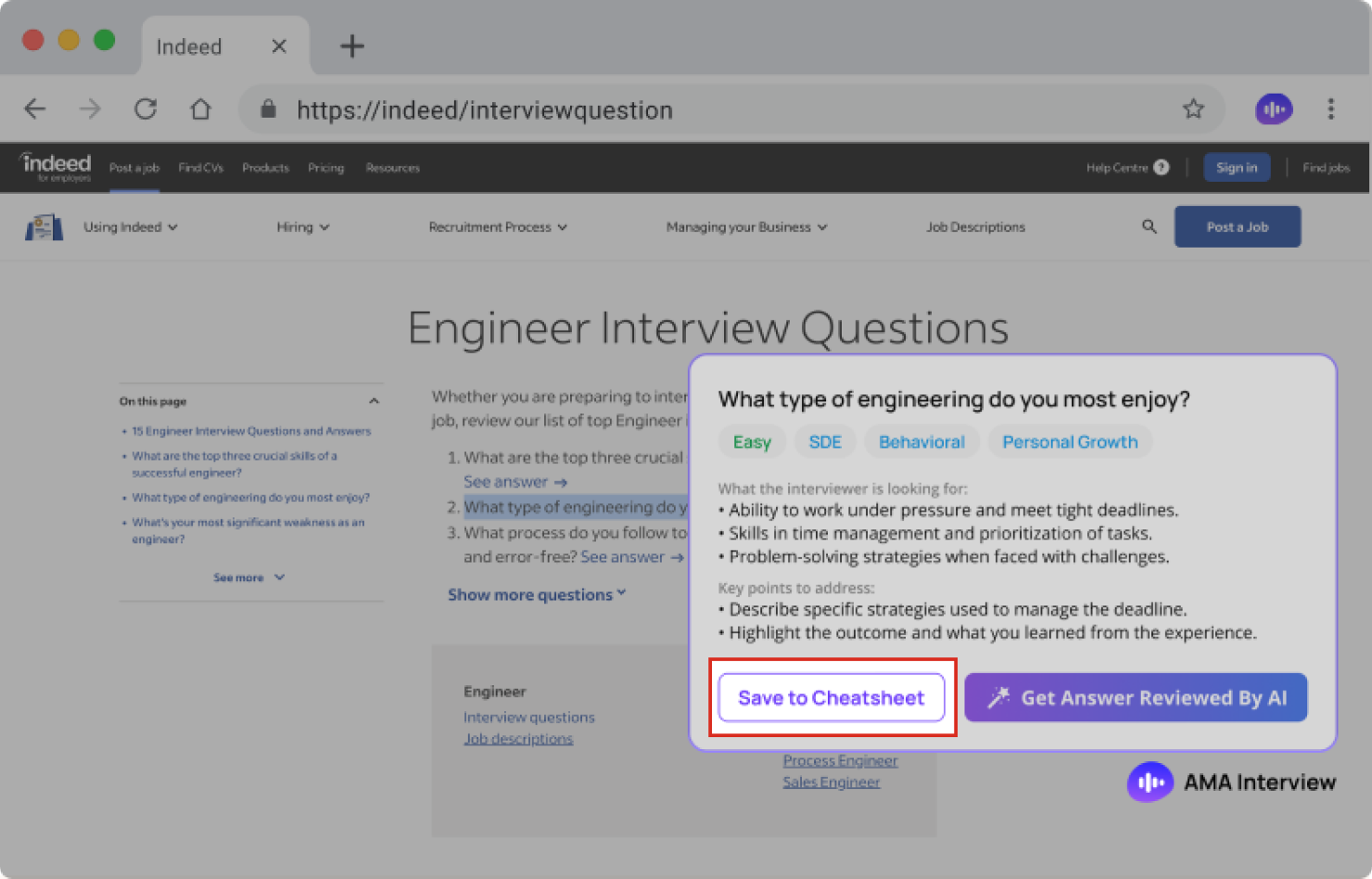Click the Behavioral tag
The height and width of the screenshot is (879, 1372).
click(921, 442)
